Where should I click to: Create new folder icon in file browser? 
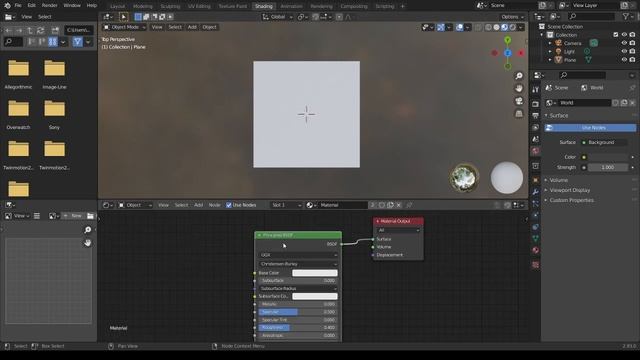coord(55,30)
